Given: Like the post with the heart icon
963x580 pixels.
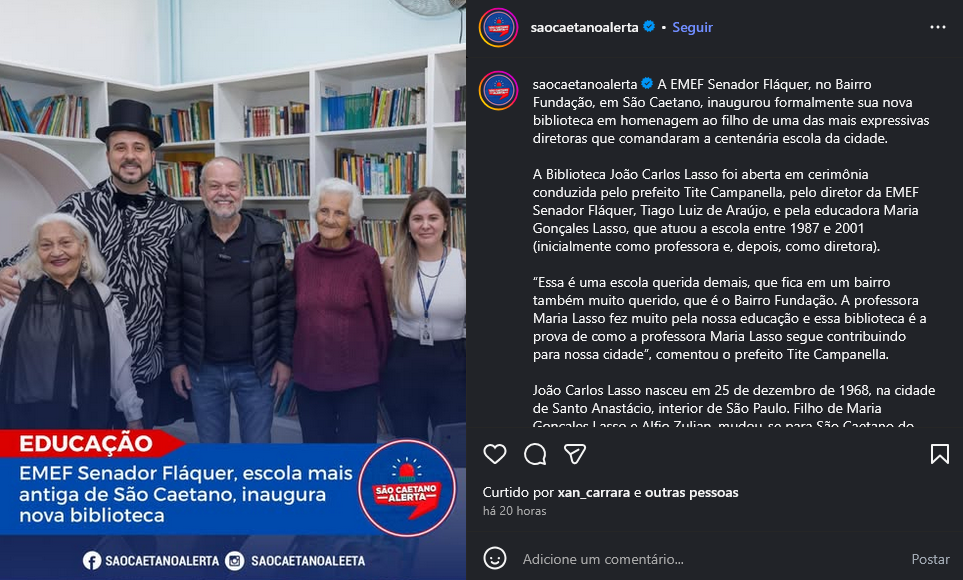Looking at the screenshot, I should pyautogui.click(x=495, y=454).
